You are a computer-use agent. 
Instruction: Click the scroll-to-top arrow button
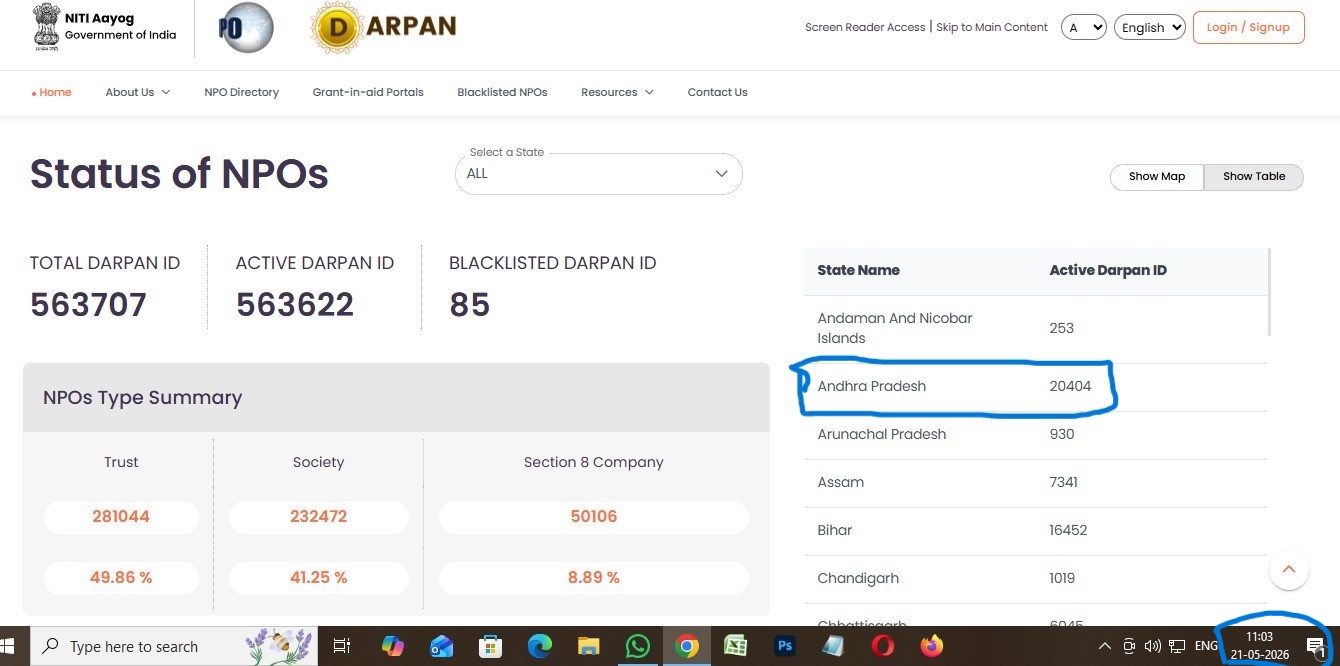tap(1288, 570)
